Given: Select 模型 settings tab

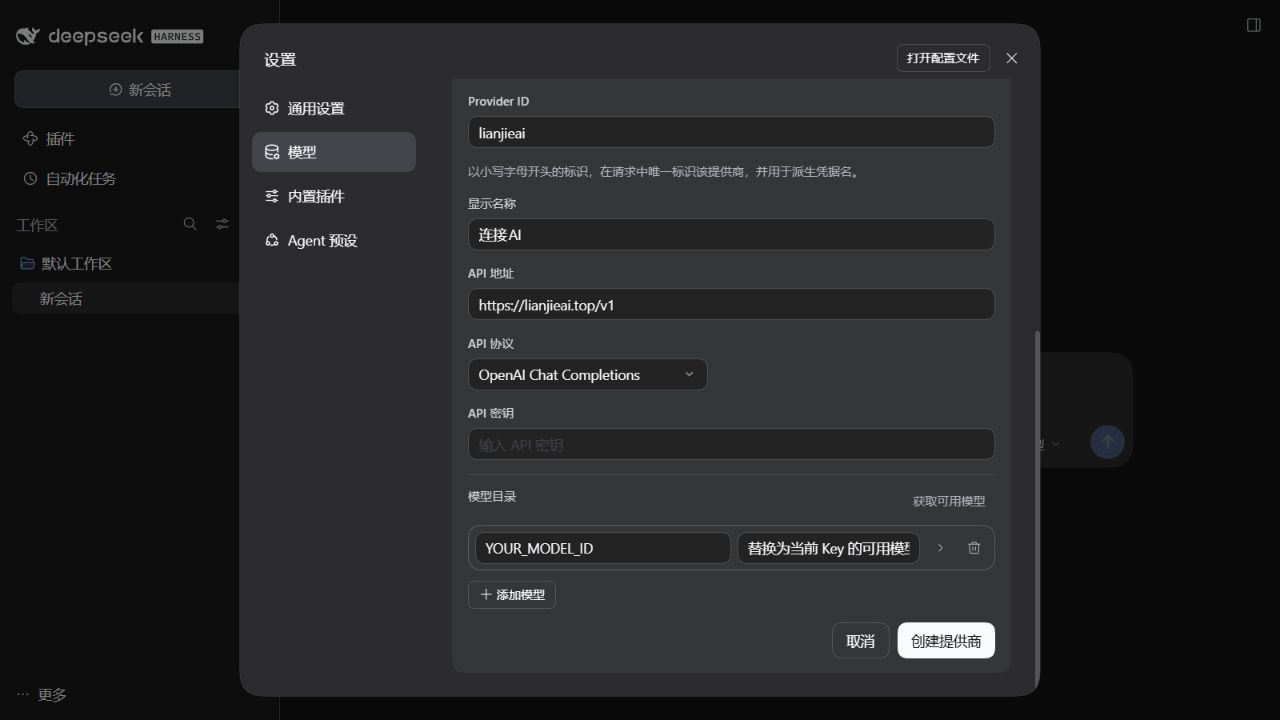Looking at the screenshot, I should tap(334, 152).
